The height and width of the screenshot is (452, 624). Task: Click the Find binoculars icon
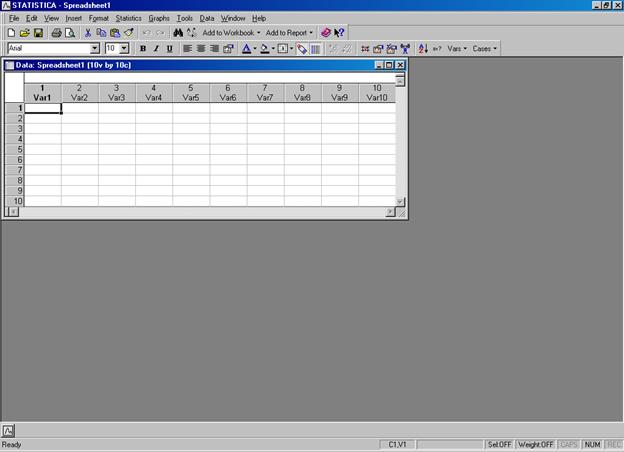(x=178, y=33)
